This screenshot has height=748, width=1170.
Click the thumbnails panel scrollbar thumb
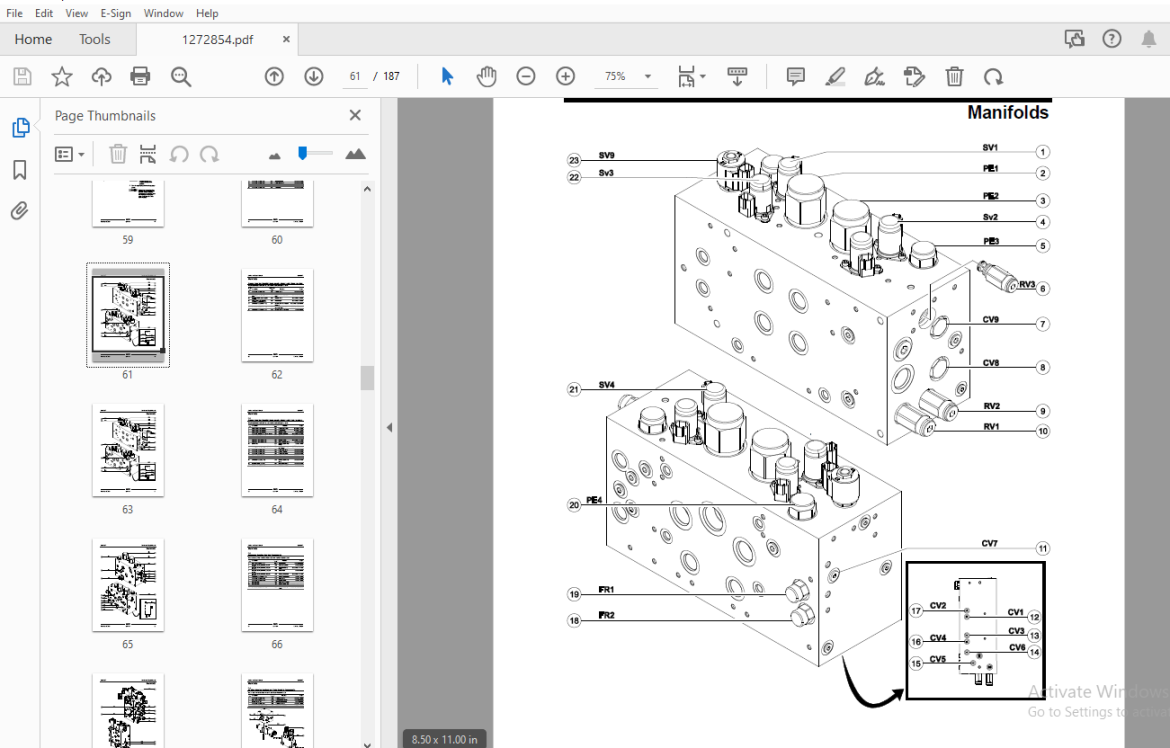(x=367, y=378)
